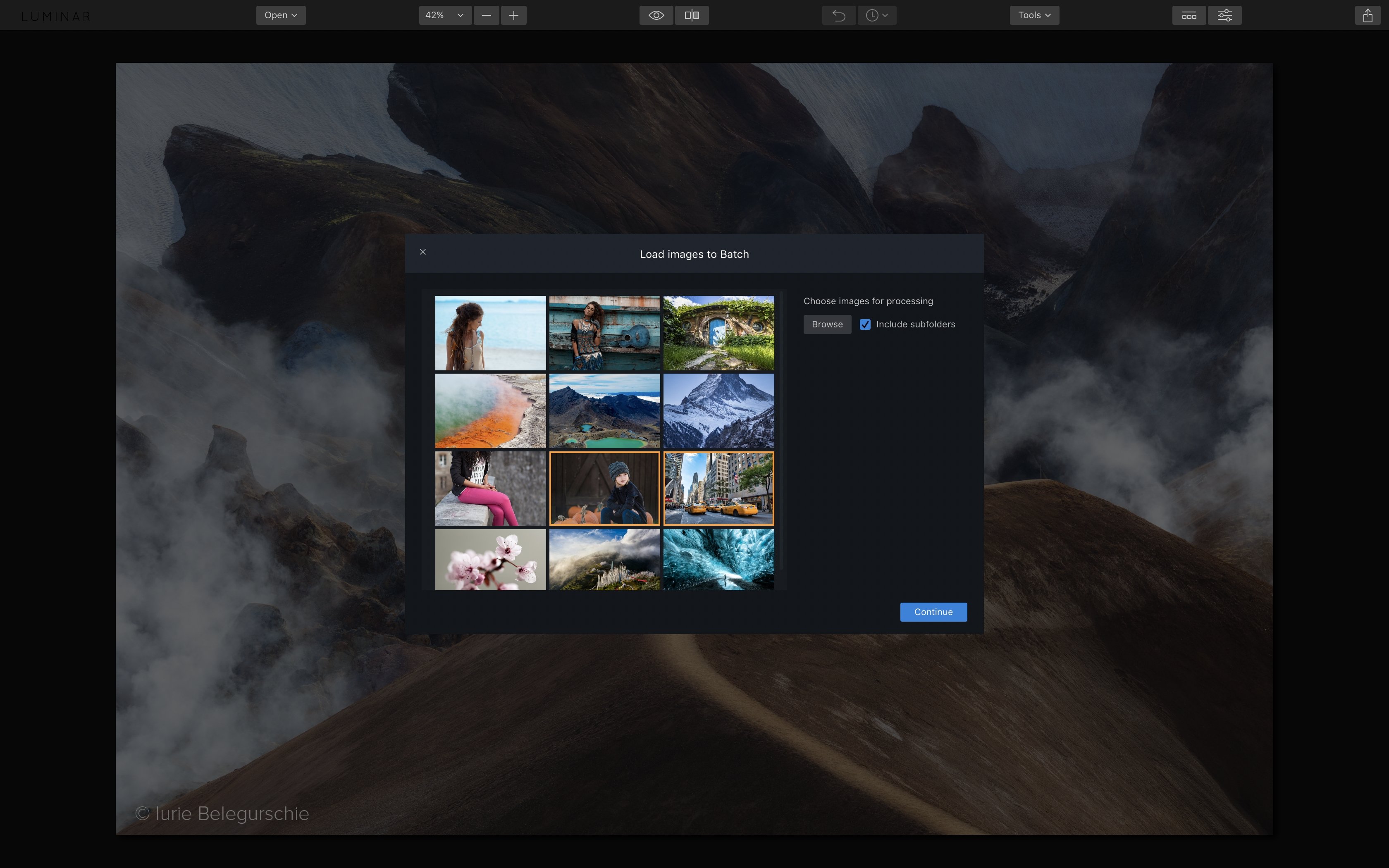Select the woman in pink pants thumbnail

click(490, 489)
